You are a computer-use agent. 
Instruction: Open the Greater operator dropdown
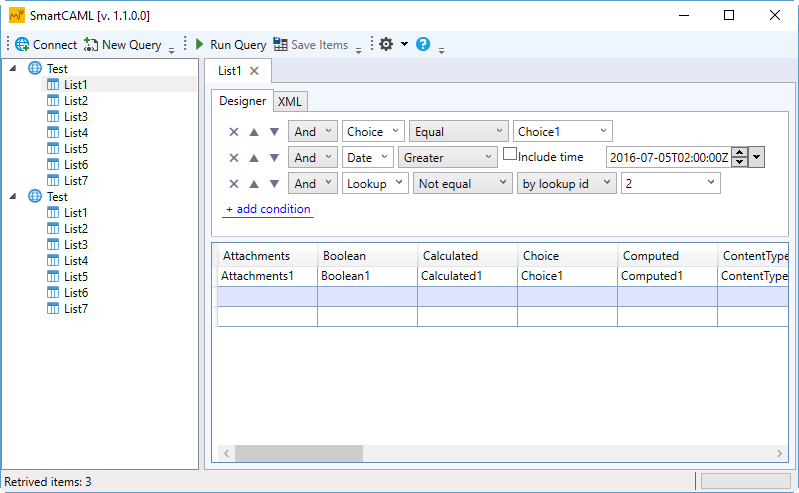(x=447, y=158)
